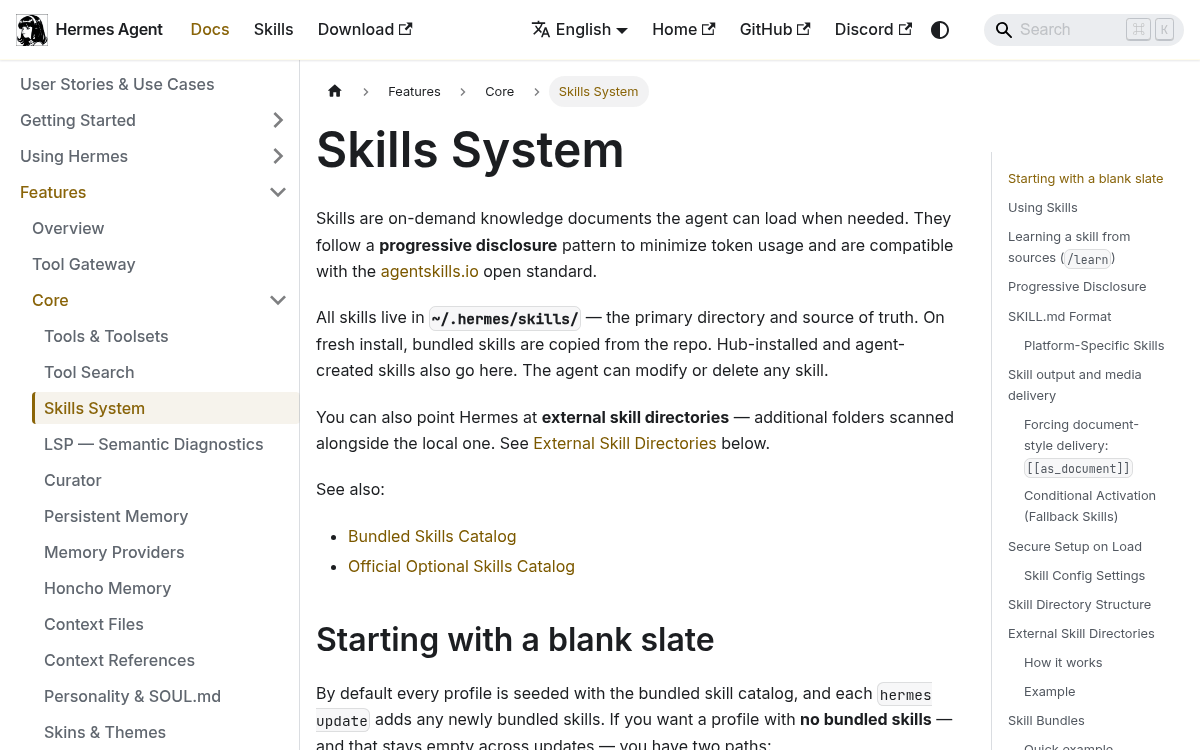
Task: Jump to Platform-Specific Skills in contents
Action: coord(1094,345)
